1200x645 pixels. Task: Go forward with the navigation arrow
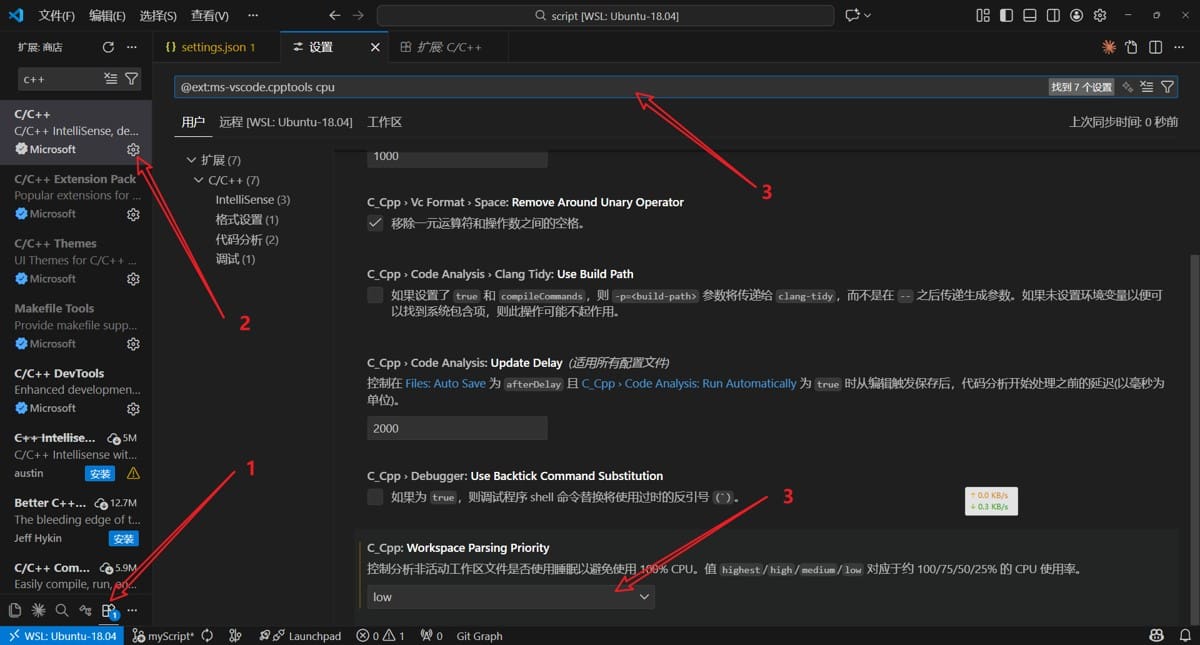(x=358, y=16)
